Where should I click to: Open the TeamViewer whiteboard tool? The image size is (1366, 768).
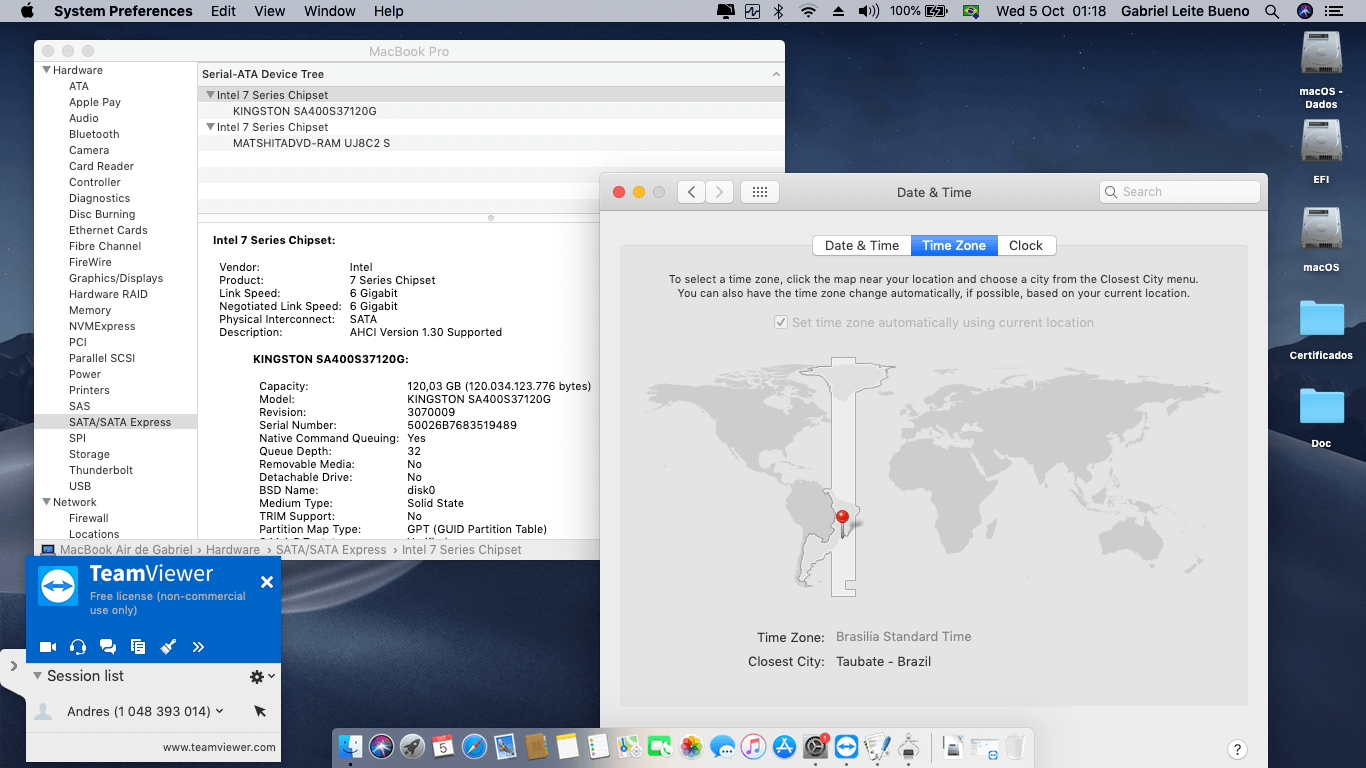click(x=168, y=647)
